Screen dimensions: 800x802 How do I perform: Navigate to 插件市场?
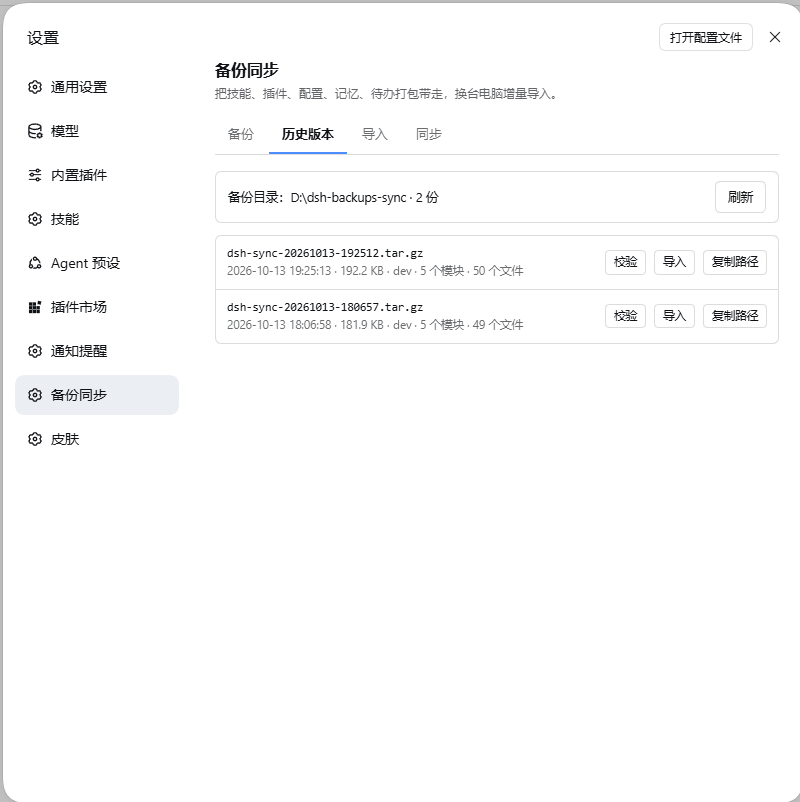[x=97, y=307]
